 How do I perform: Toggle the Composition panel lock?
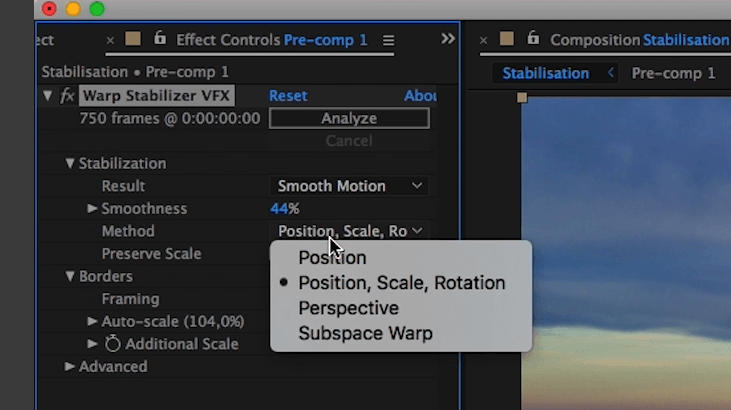pos(533,38)
